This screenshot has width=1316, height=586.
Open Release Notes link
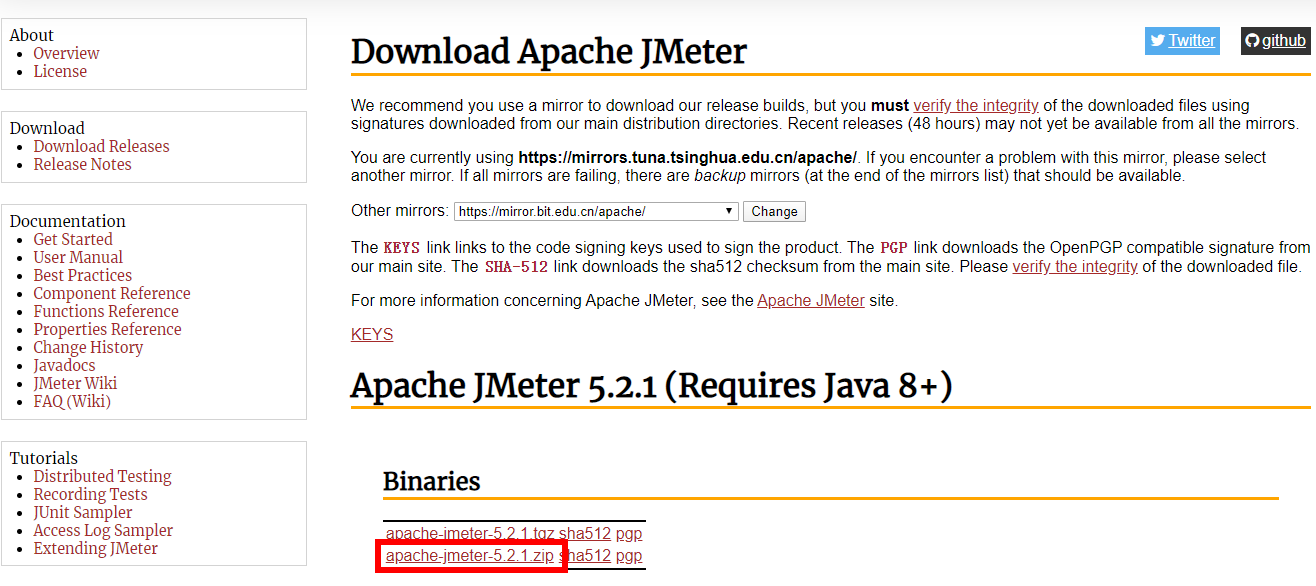point(82,164)
